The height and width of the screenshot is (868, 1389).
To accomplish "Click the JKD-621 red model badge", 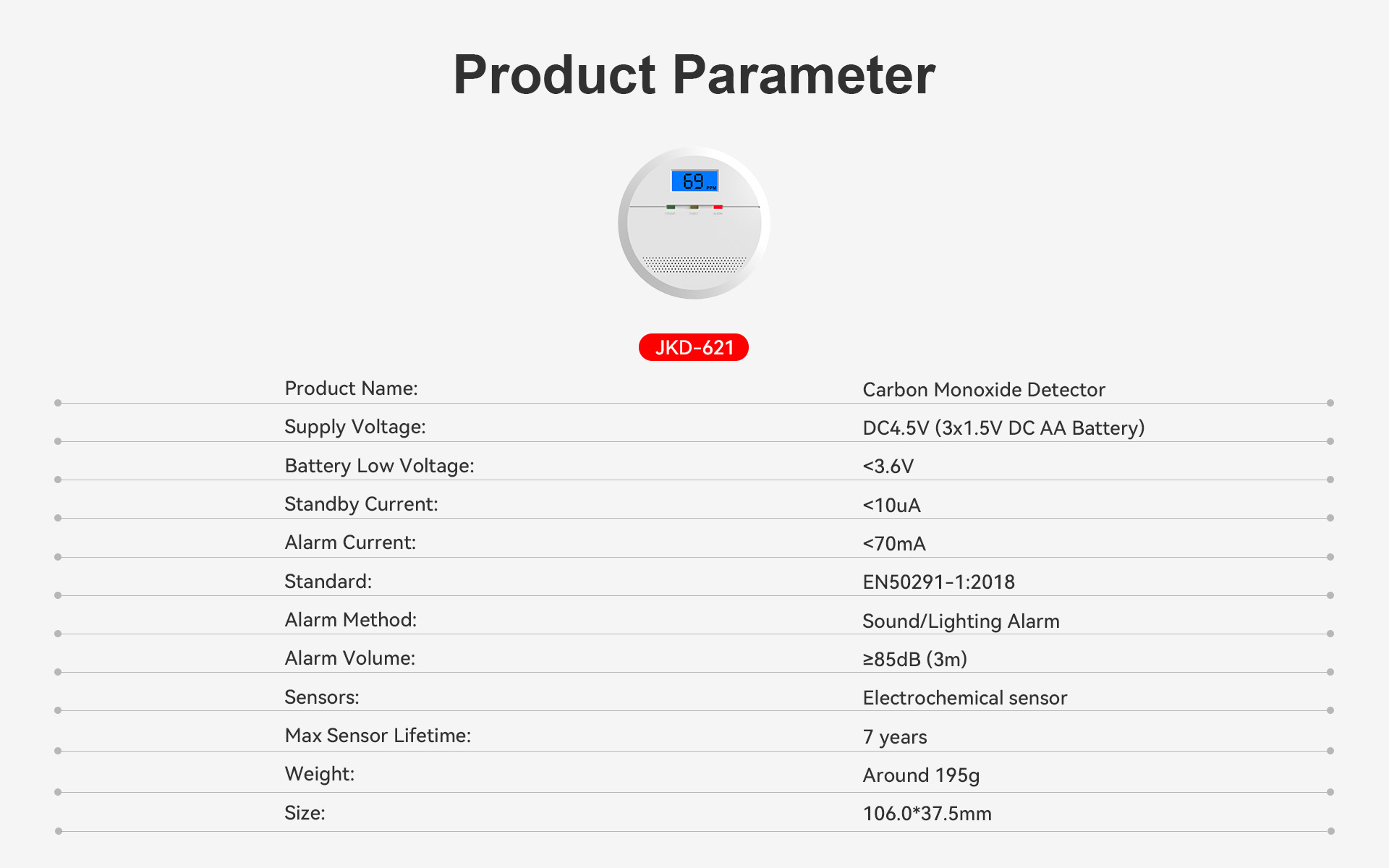I will point(693,347).
